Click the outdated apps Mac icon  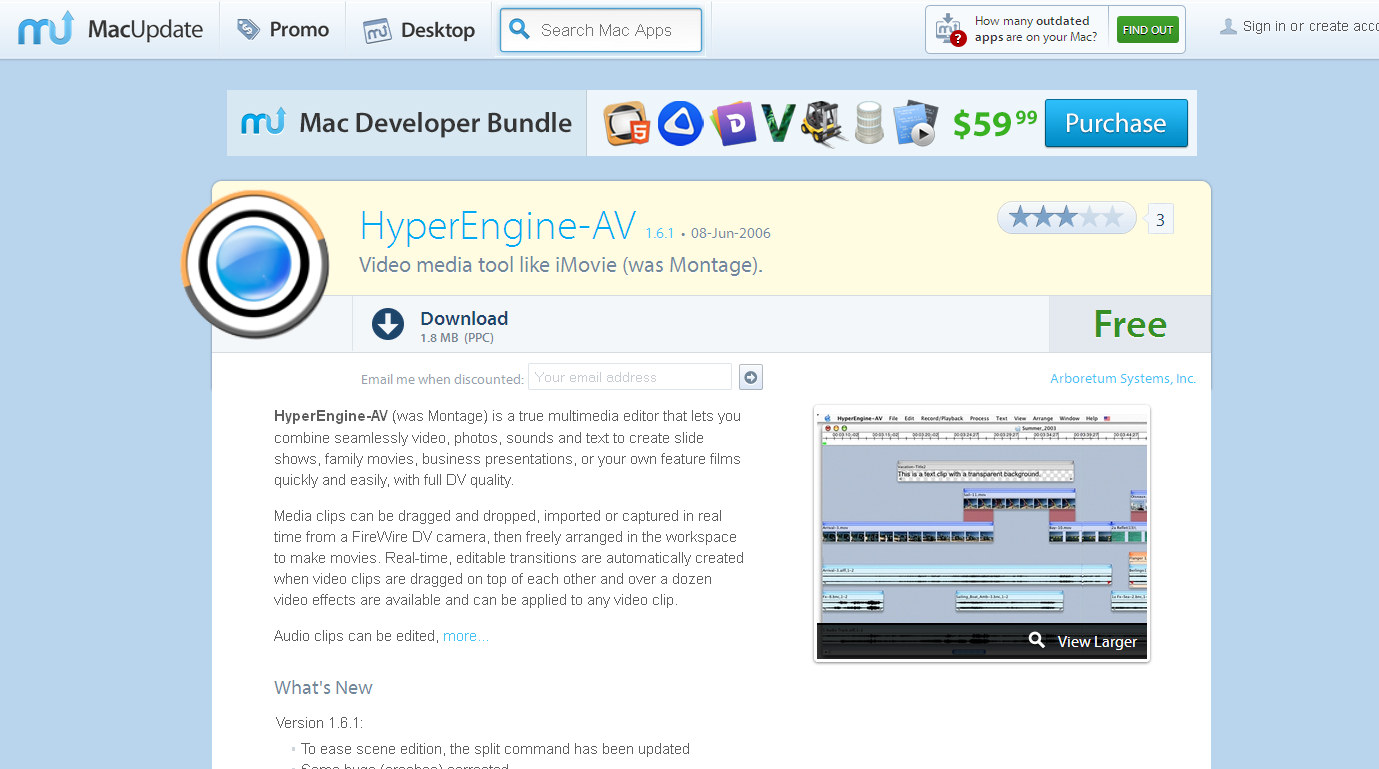(949, 30)
